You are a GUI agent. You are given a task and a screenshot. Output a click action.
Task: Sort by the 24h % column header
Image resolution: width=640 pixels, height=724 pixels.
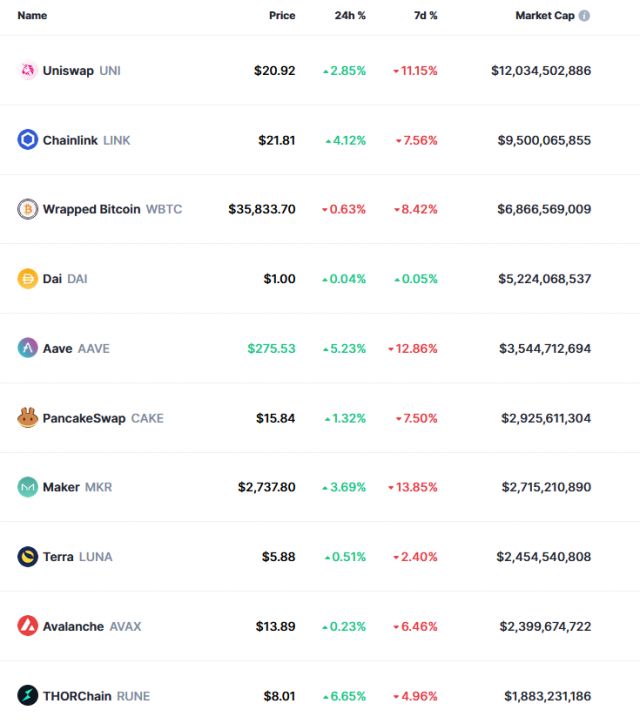click(x=350, y=16)
